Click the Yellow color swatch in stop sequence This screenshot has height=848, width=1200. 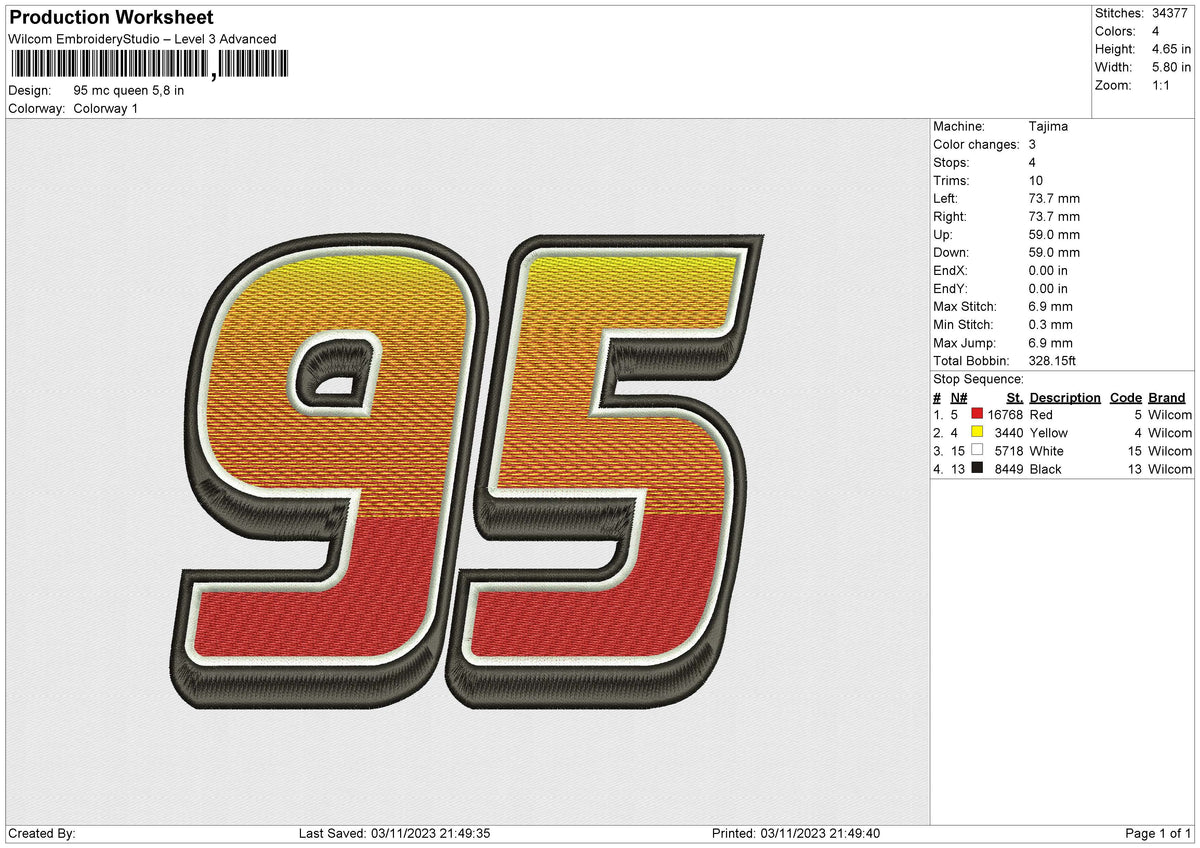click(x=977, y=432)
